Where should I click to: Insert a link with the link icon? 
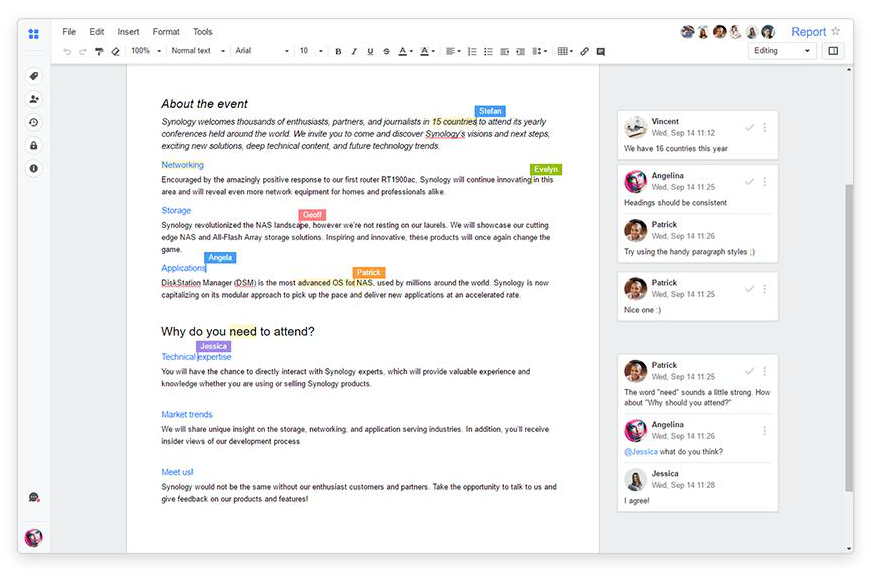584,51
